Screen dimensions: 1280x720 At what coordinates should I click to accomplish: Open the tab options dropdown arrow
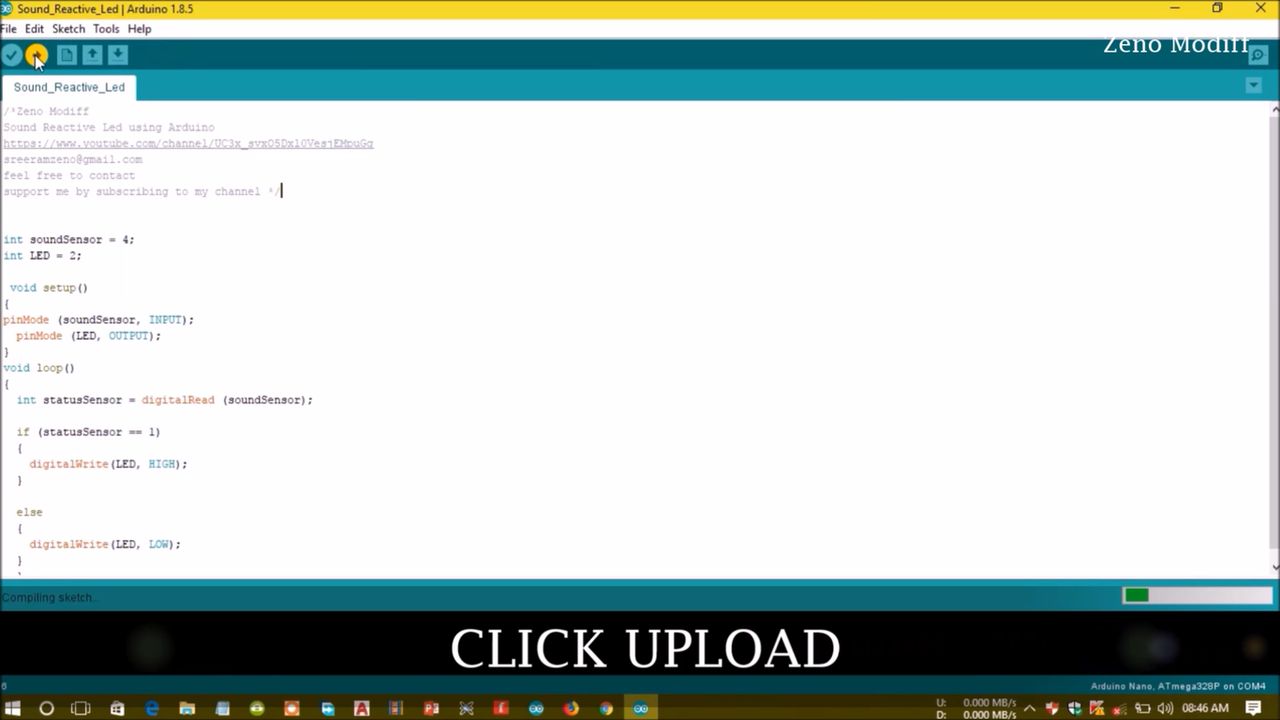[x=1253, y=86]
